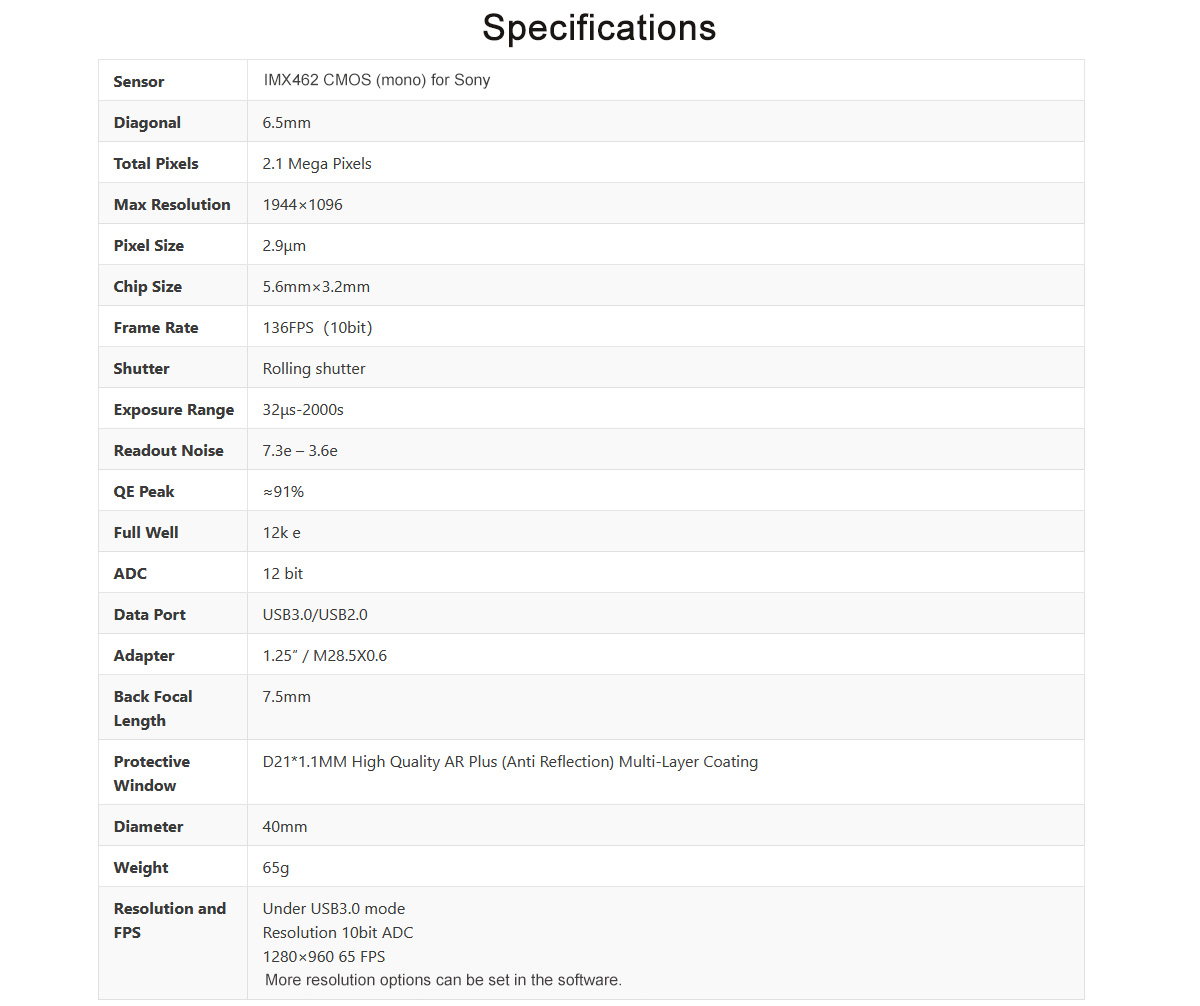Image resolution: width=1200 pixels, height=1006 pixels.
Task: Click the Back Focal Length label
Action: [153, 708]
